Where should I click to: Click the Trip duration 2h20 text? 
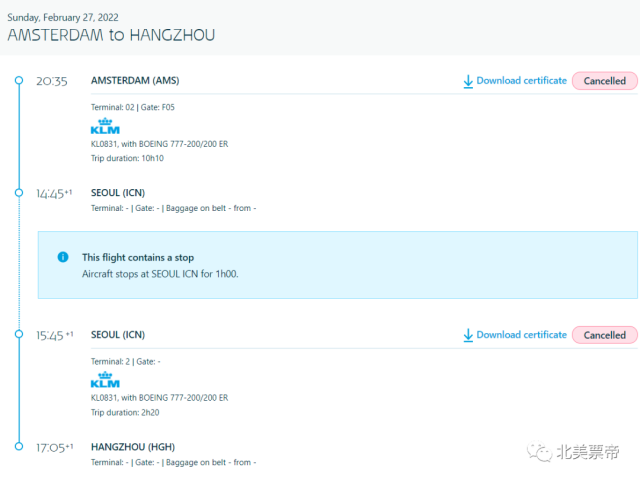126,411
